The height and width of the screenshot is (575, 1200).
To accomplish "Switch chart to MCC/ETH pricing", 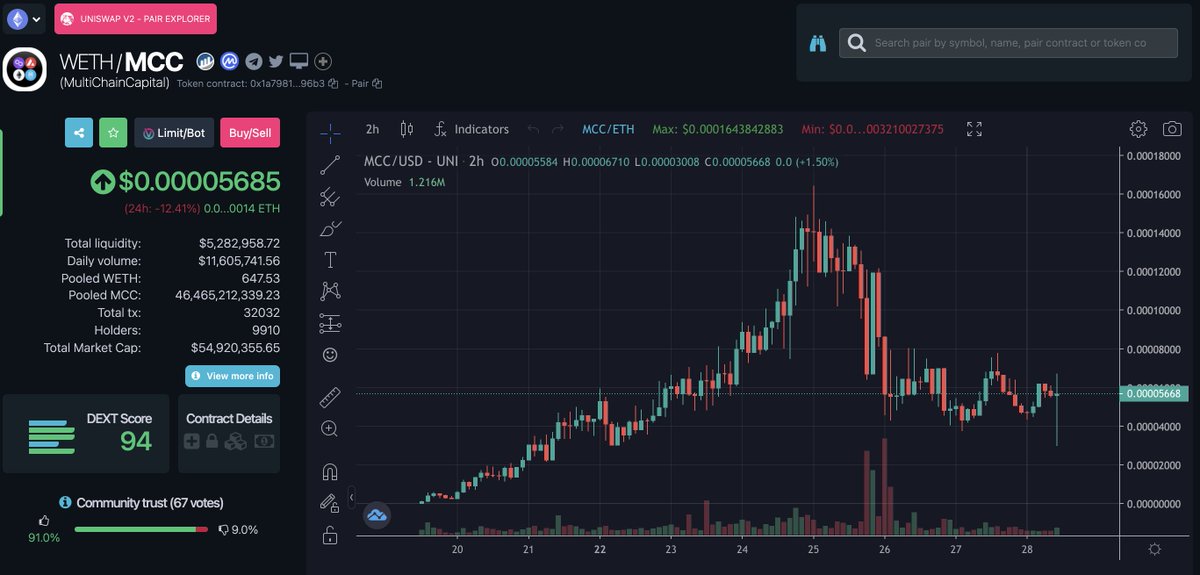I will 608,129.
